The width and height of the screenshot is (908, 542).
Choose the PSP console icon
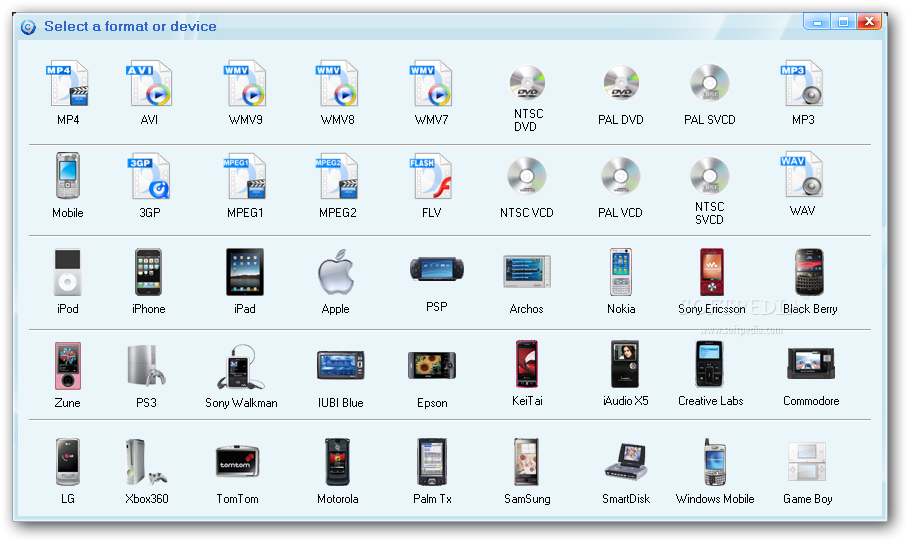[437, 269]
